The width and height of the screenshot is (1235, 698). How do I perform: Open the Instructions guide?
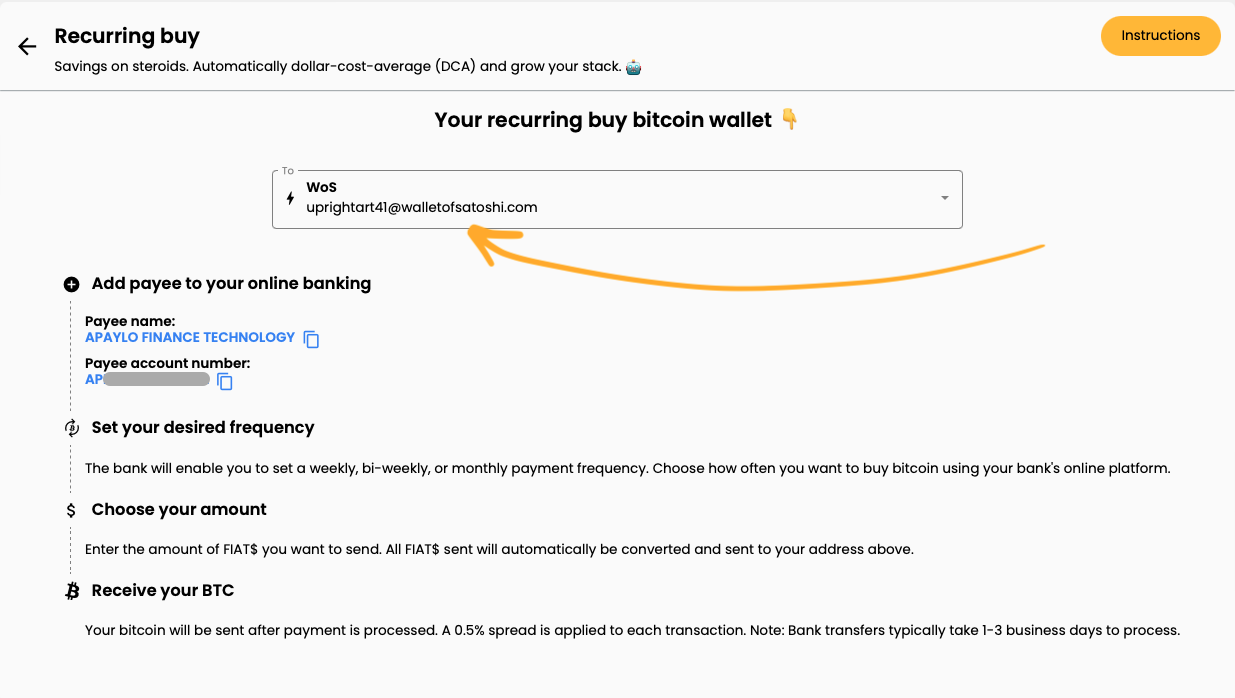coord(1160,36)
